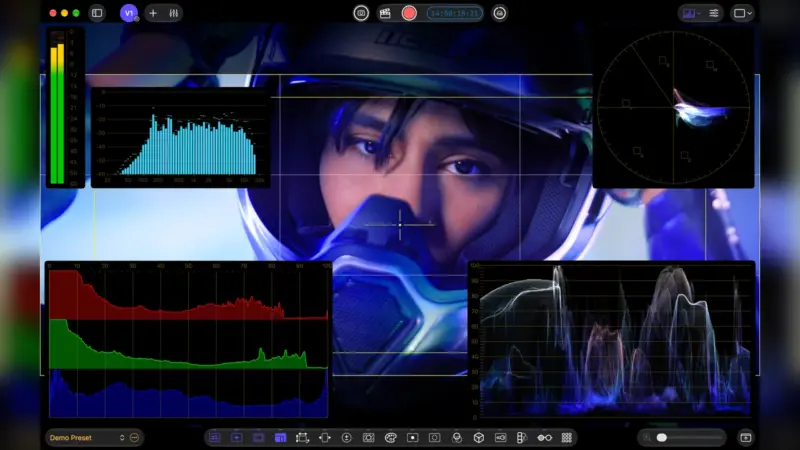Click the luma waveform scope panel
The height and width of the screenshot is (450, 800).
pos(611,340)
